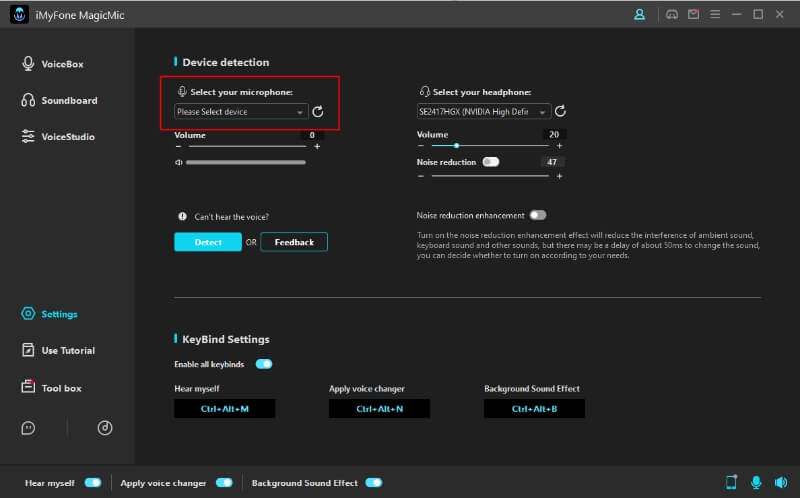
Task: Open the chat support icon in sidebar
Action: [28, 428]
